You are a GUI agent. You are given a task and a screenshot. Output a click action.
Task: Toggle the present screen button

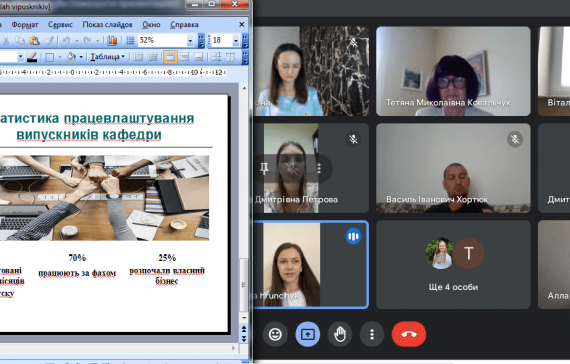pyautogui.click(x=308, y=334)
